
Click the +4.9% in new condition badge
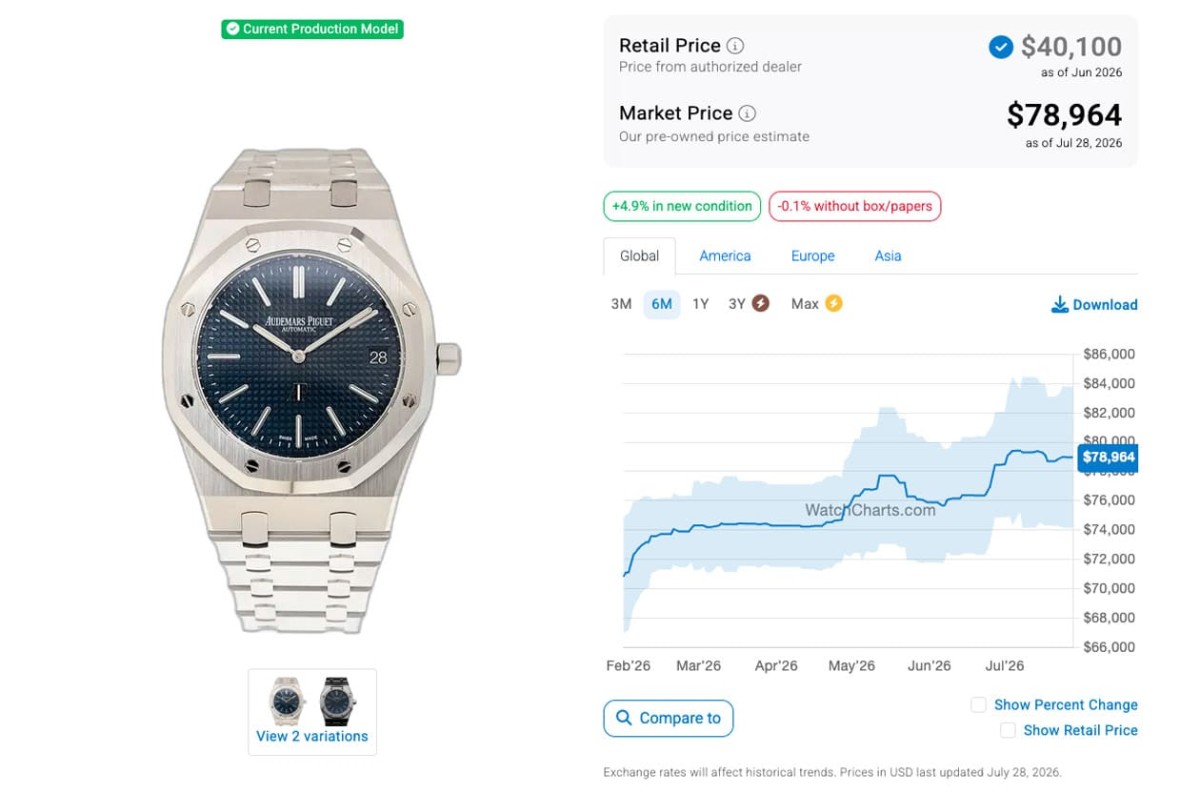[x=682, y=206]
